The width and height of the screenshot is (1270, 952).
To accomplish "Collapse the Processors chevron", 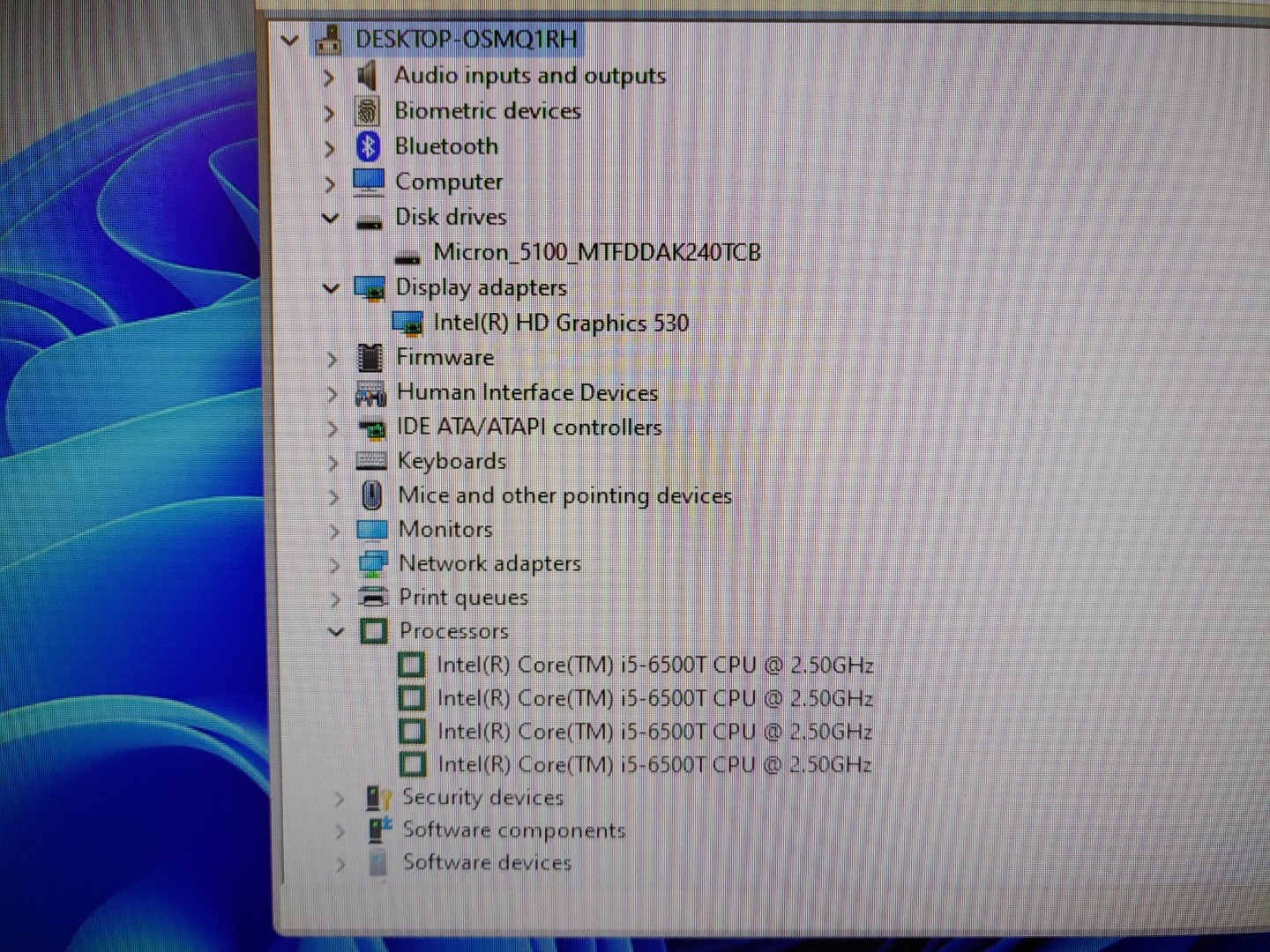I will point(336,631).
